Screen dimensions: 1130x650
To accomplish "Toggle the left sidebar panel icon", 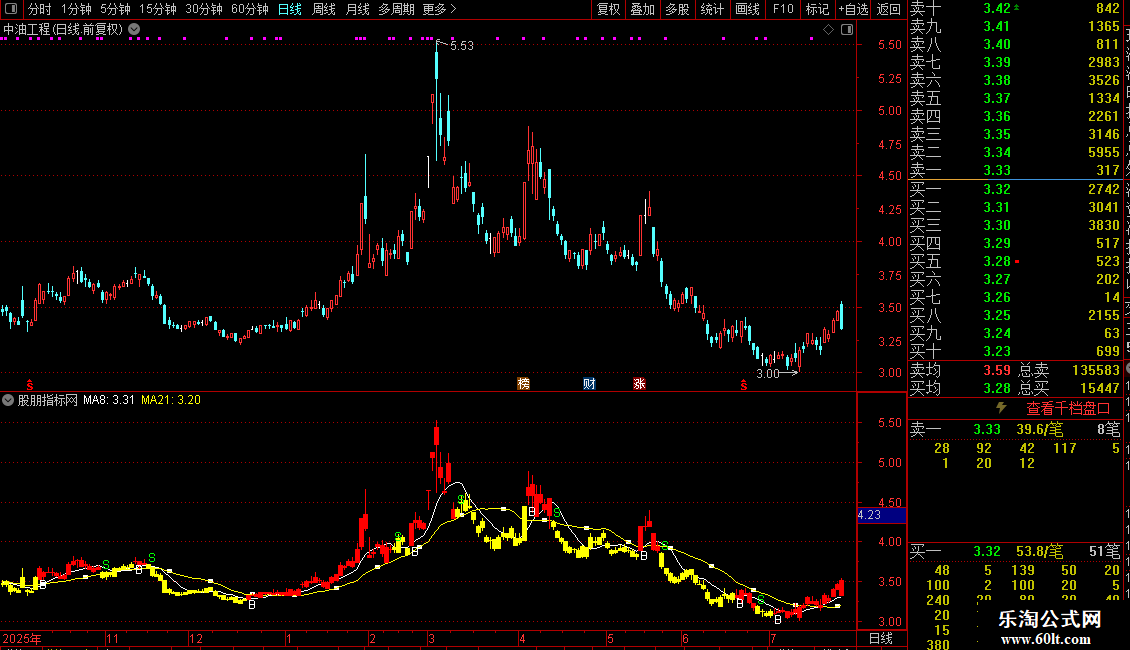I will pyautogui.click(x=11, y=9).
